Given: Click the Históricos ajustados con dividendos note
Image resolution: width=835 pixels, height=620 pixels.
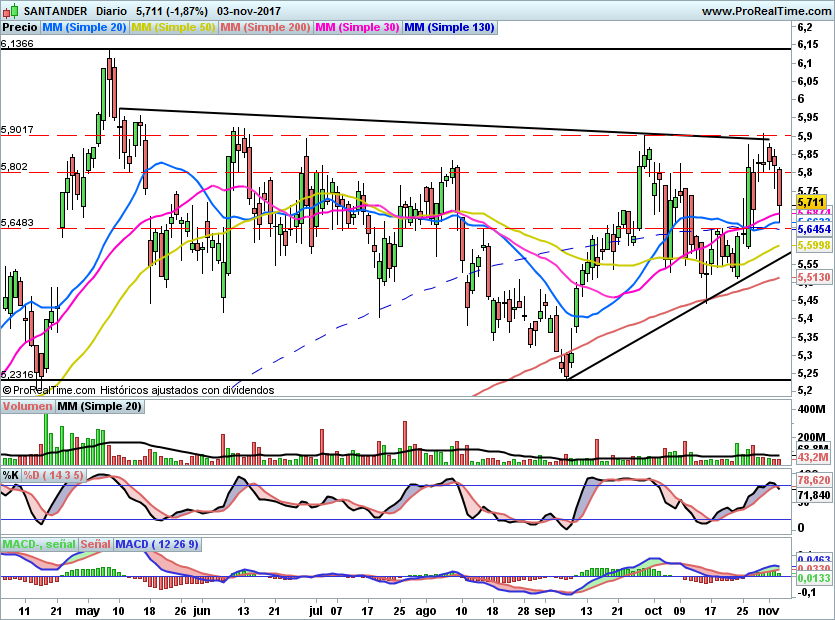Looking at the screenshot, I should pos(187,390).
